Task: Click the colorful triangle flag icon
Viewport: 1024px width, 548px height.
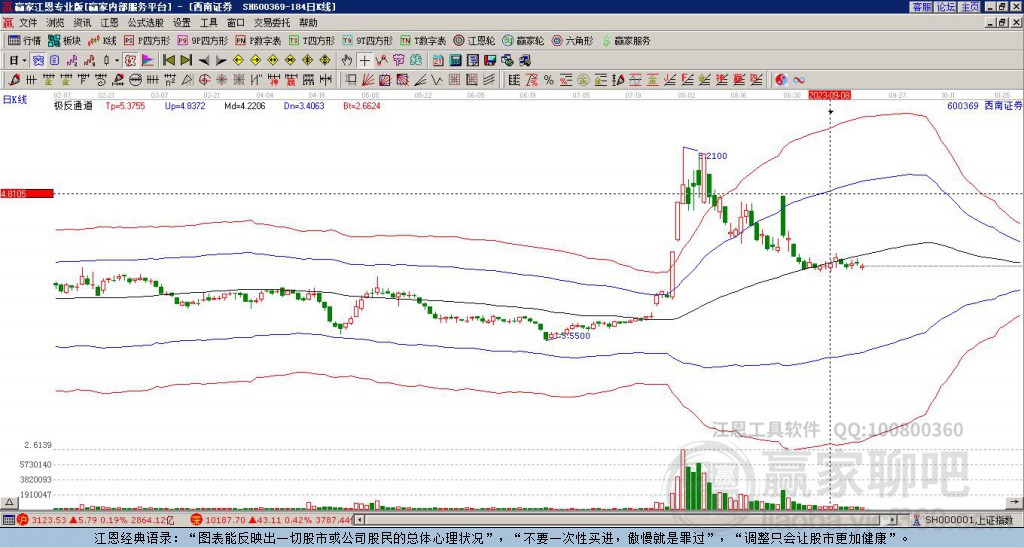Action: tap(148, 60)
